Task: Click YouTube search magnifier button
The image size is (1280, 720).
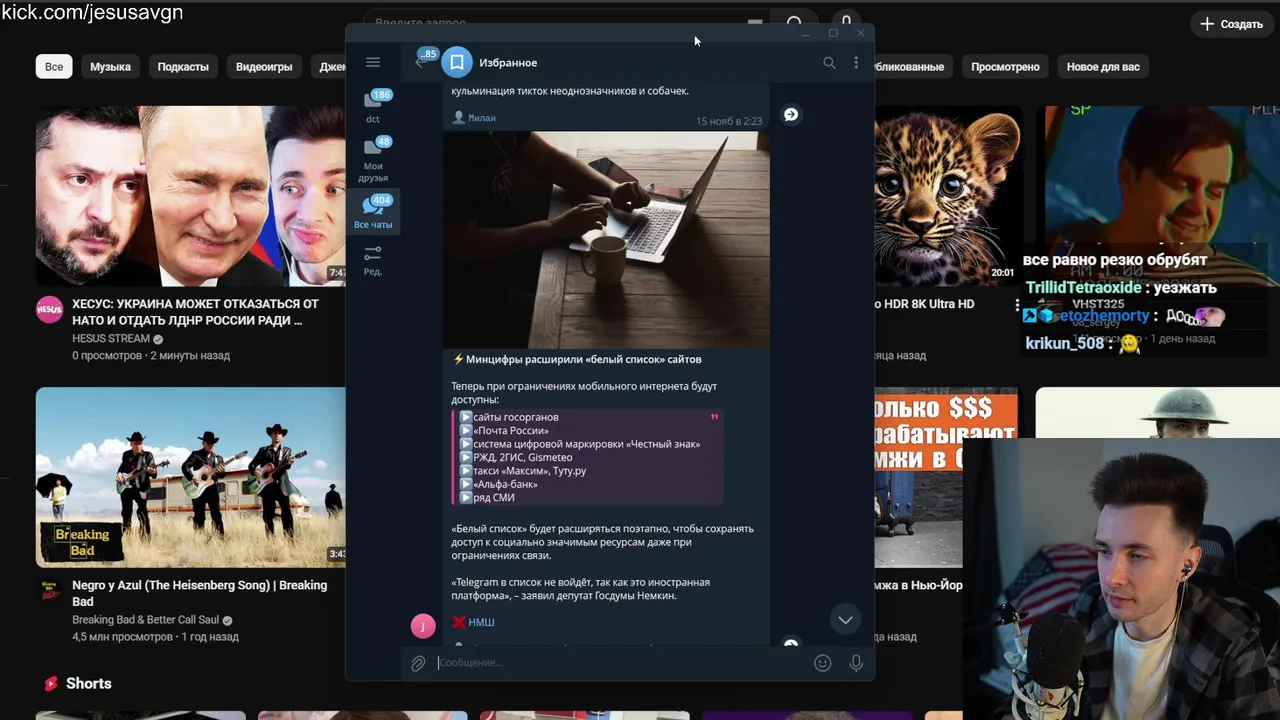Action: pyautogui.click(x=795, y=20)
